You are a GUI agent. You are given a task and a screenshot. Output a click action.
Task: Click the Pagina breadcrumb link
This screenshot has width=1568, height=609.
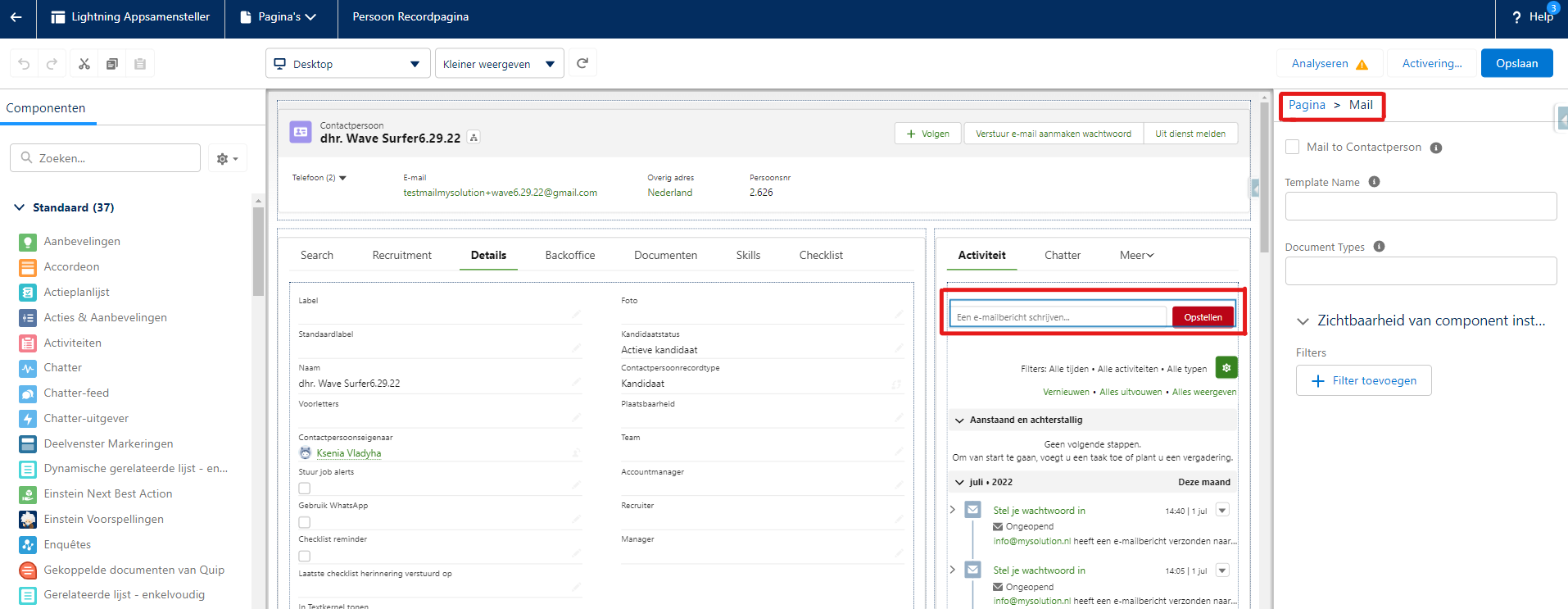pos(1307,105)
